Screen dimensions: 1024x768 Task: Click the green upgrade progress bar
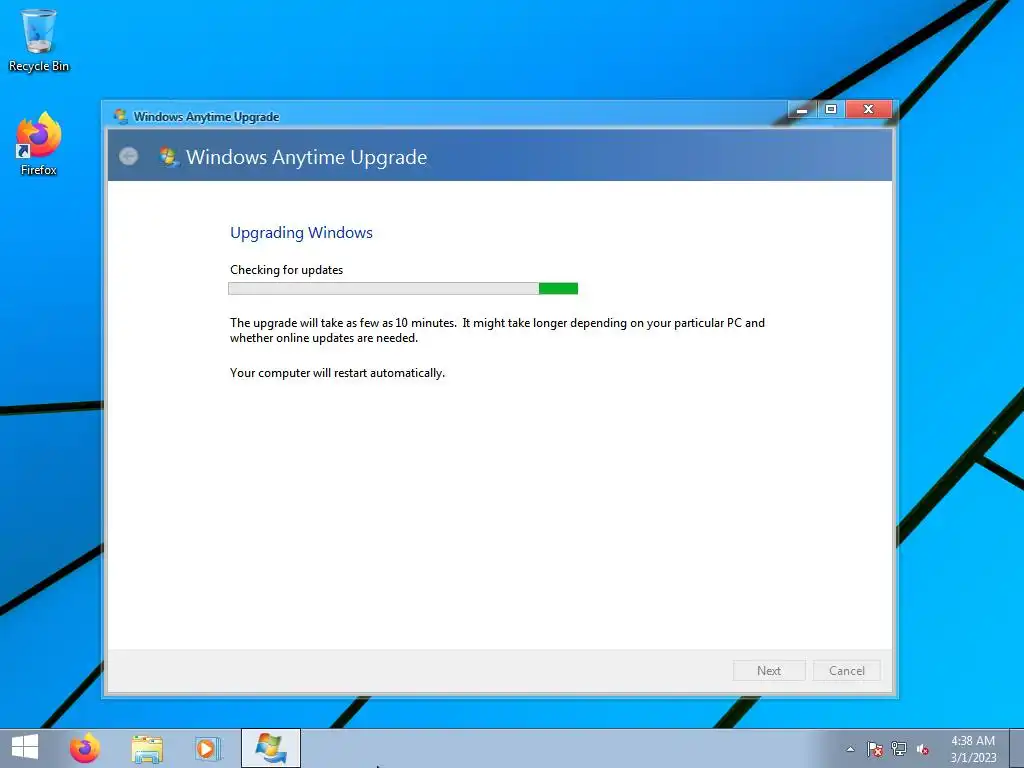pos(403,289)
